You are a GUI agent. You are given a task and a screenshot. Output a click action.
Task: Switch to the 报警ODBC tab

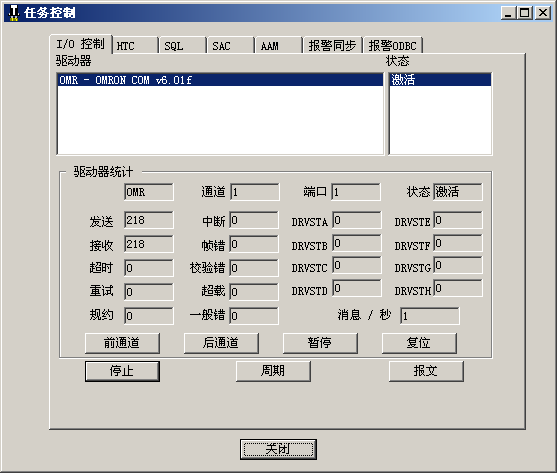(x=393, y=45)
